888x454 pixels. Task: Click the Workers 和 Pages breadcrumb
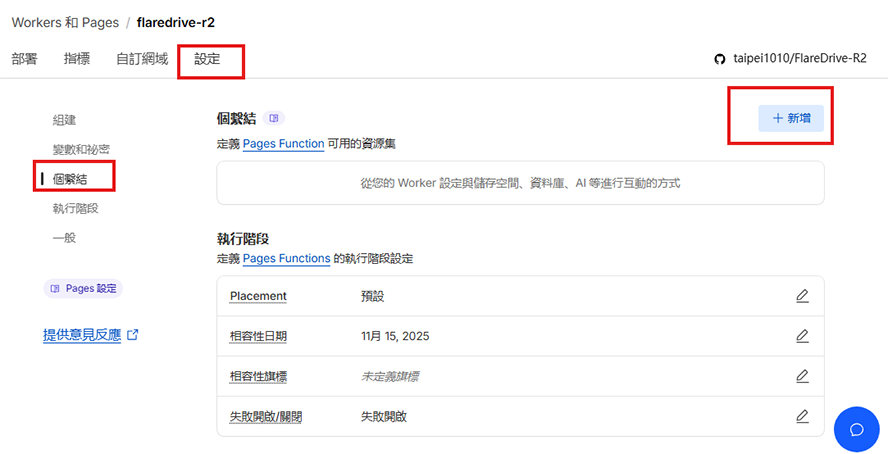[65, 22]
